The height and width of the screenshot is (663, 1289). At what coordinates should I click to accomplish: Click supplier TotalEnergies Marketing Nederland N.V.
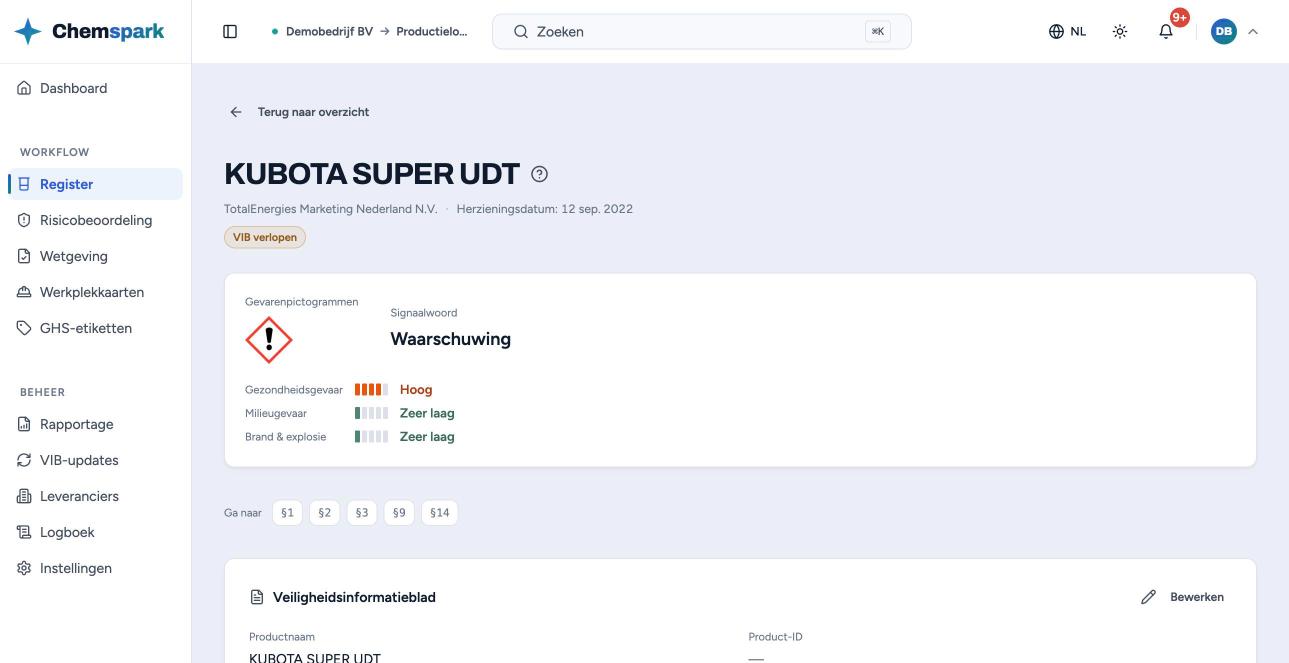click(x=331, y=209)
